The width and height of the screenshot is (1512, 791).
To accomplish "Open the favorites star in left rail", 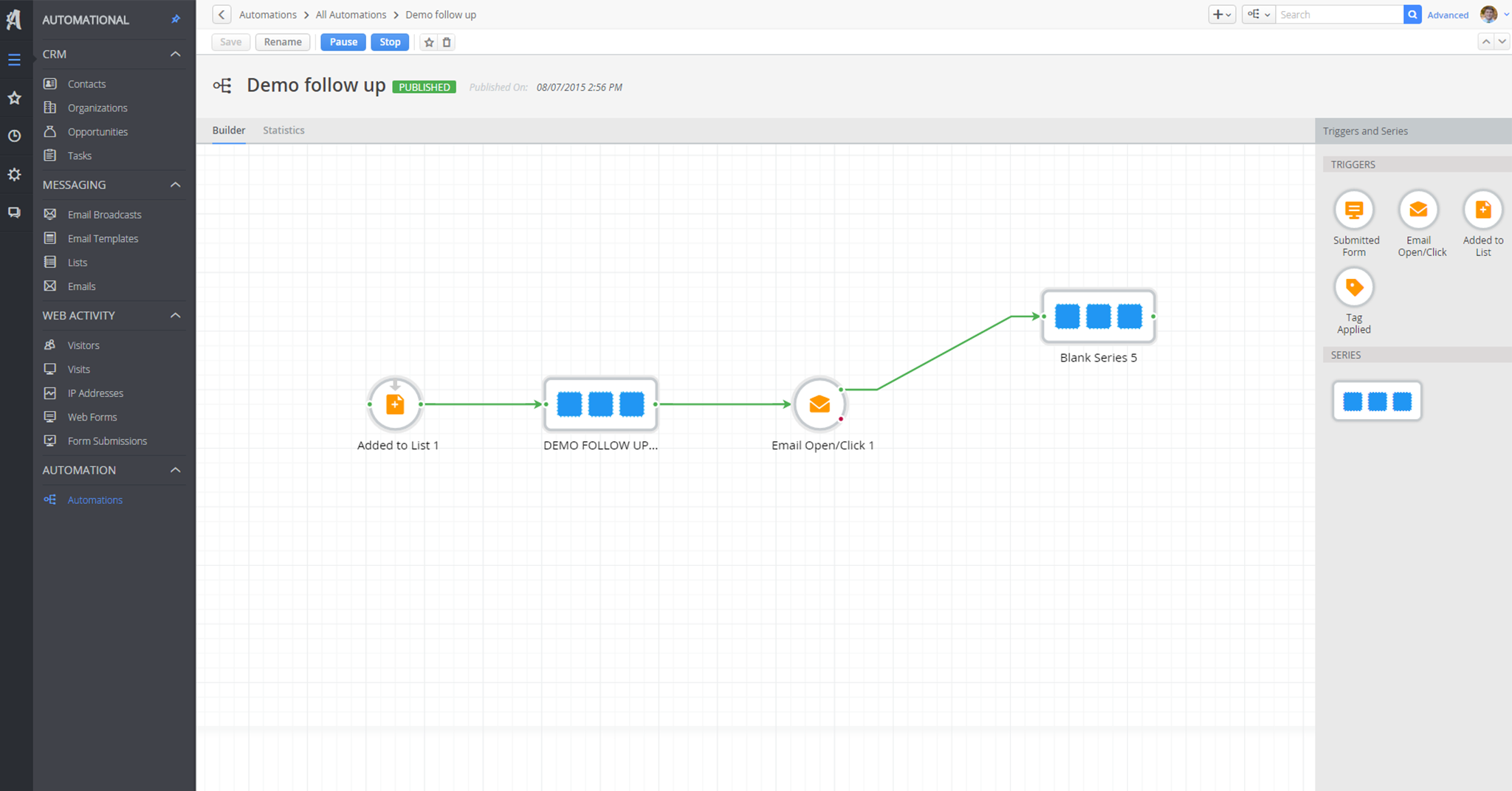I will pyautogui.click(x=14, y=97).
